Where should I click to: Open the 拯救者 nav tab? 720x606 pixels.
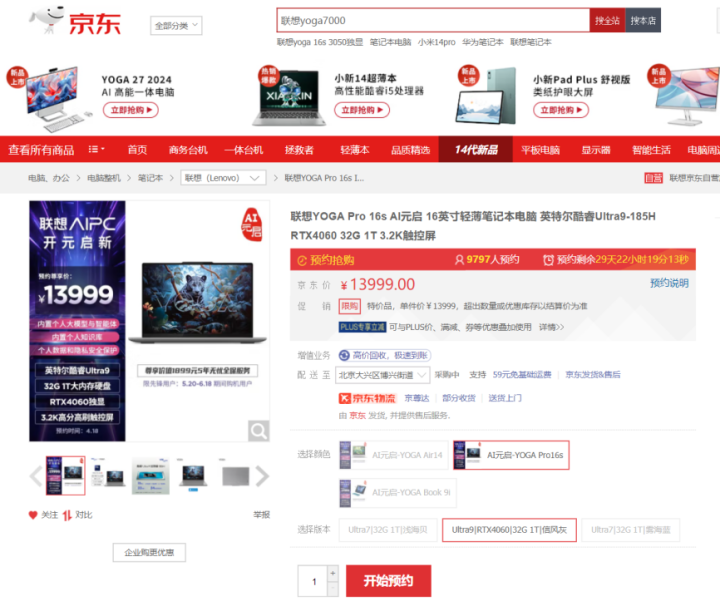tap(299, 150)
